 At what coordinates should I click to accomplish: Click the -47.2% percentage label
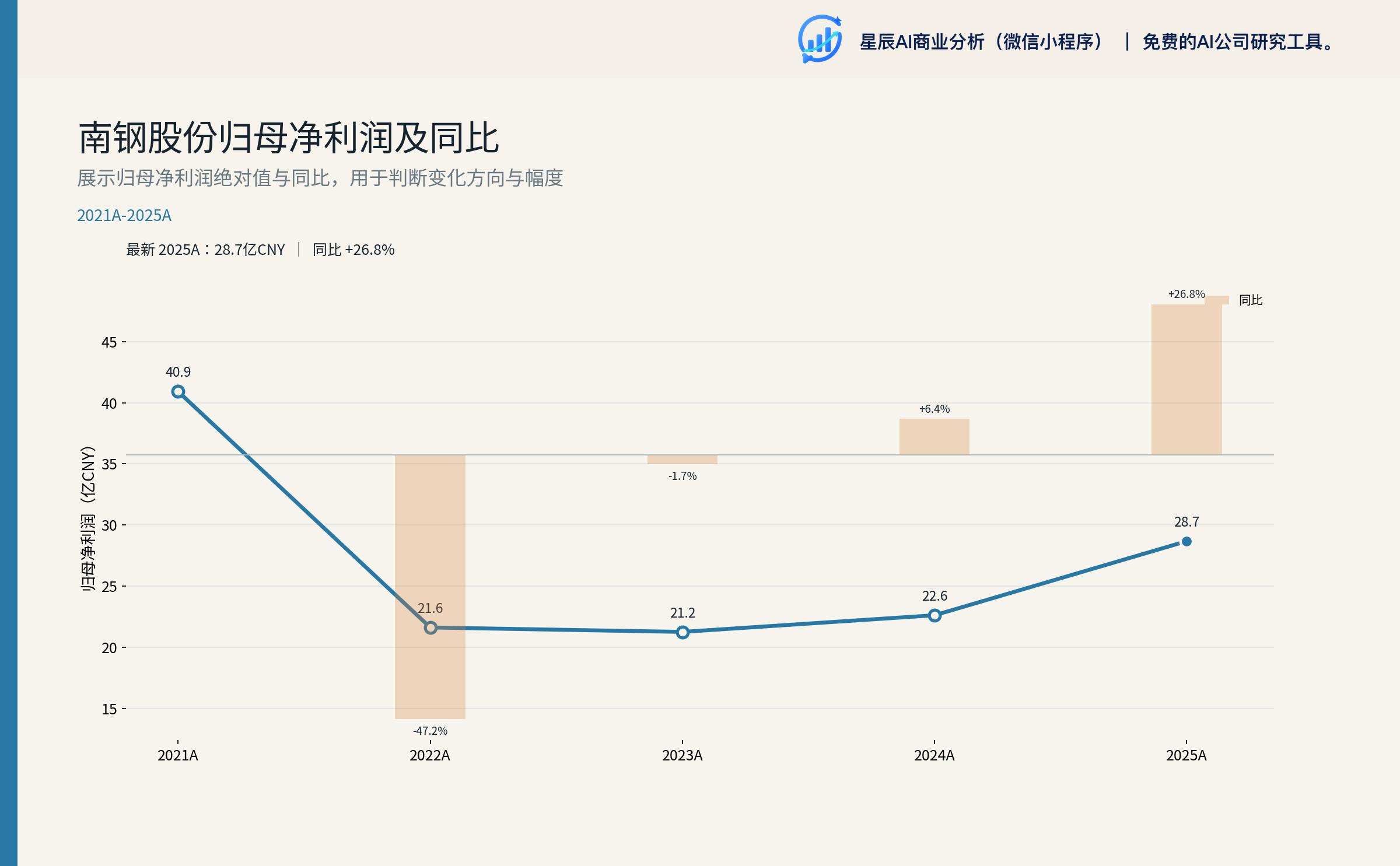[430, 731]
